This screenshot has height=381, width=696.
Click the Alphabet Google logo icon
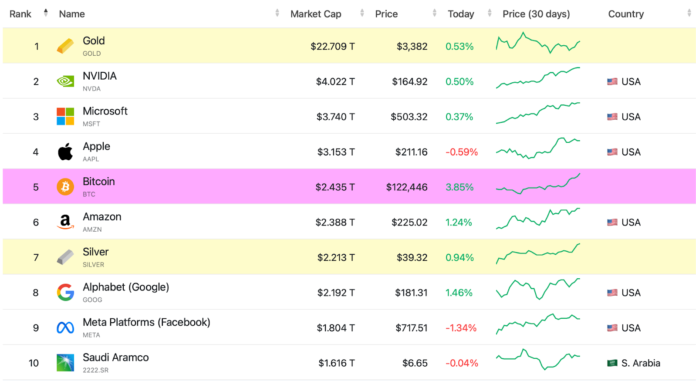click(65, 292)
